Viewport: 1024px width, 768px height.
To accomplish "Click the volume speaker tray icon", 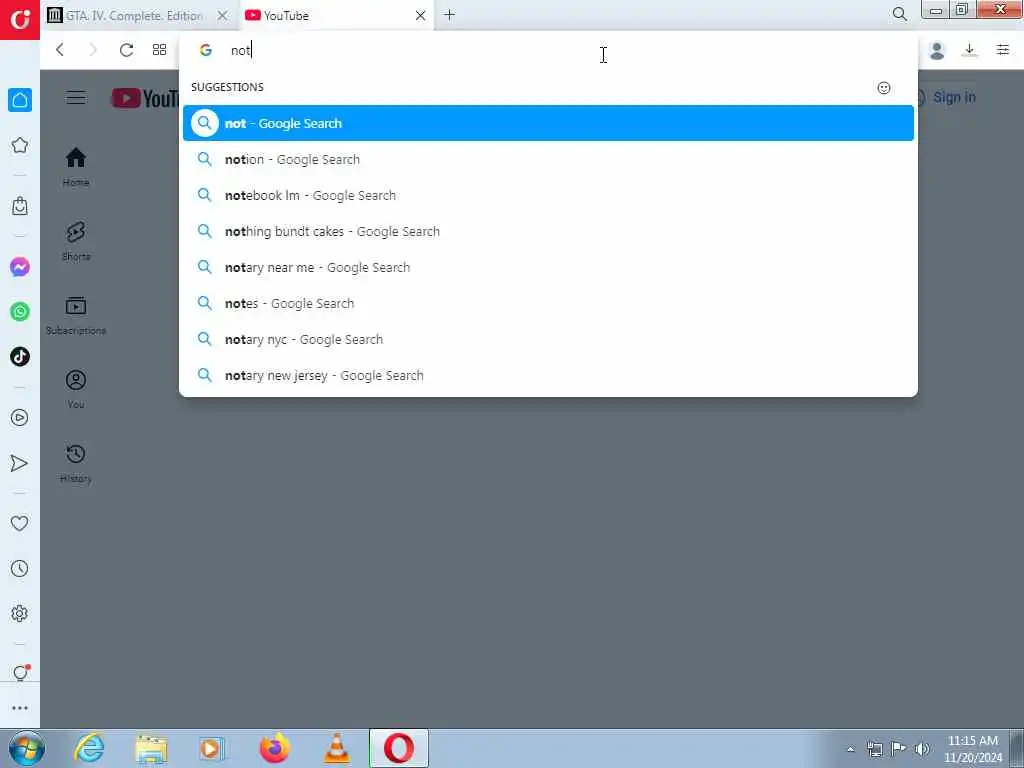I will [x=921, y=749].
